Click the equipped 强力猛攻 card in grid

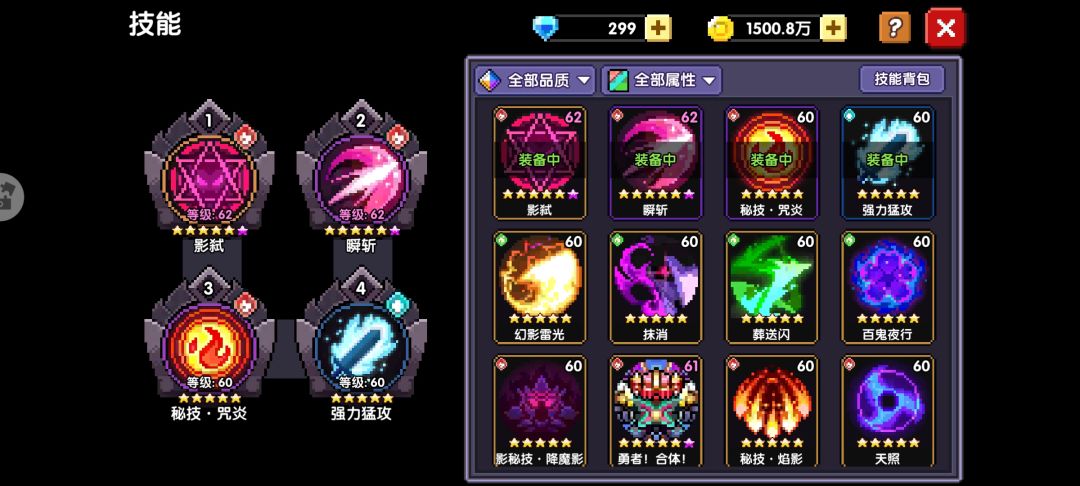tap(888, 162)
